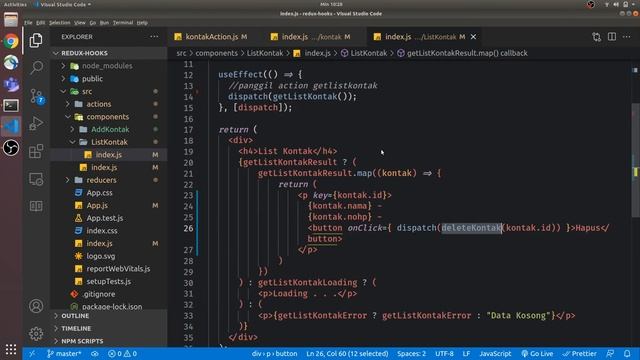Image resolution: width=640 pixels, height=360 pixels.
Task: Expand the TIMELINE section
Action: click(x=76, y=329)
